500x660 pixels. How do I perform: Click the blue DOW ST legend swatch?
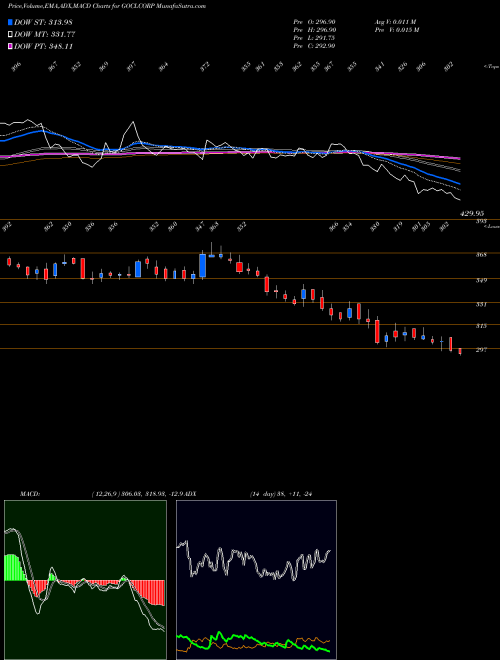pyautogui.click(x=10, y=22)
